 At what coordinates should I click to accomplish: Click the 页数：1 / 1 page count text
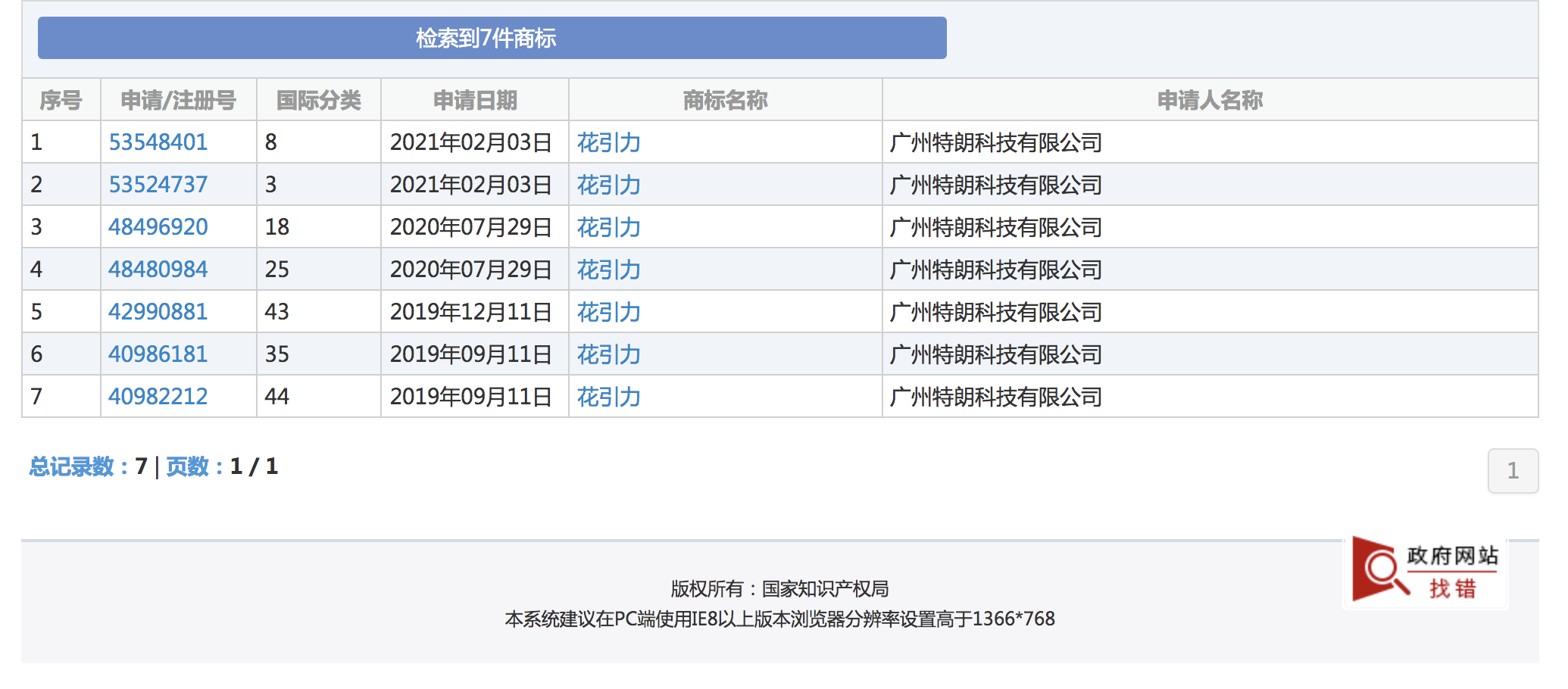pyautogui.click(x=223, y=466)
